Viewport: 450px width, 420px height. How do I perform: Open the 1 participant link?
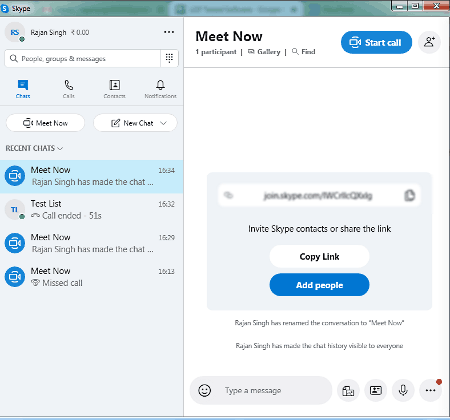(x=216, y=52)
